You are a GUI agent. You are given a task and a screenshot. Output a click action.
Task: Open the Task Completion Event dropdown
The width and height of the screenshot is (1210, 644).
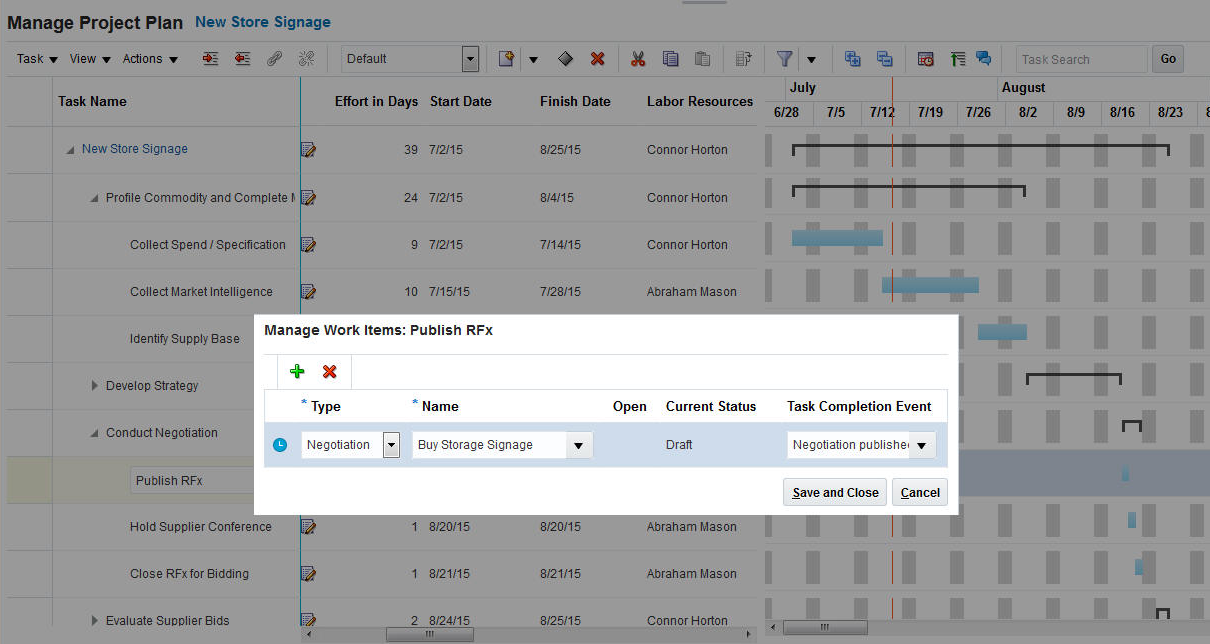(x=922, y=445)
